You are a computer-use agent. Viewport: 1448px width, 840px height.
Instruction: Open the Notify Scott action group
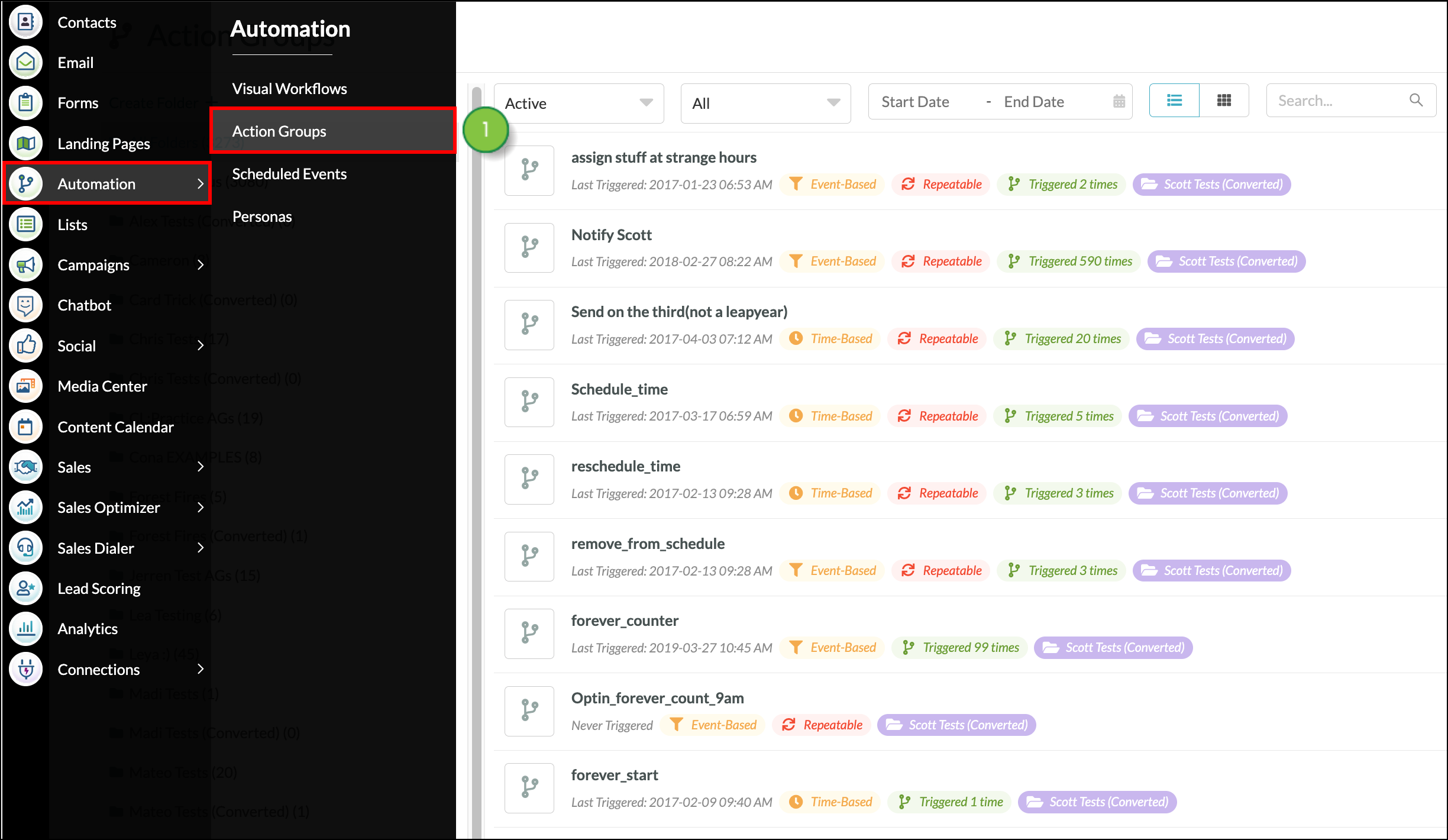pos(611,234)
